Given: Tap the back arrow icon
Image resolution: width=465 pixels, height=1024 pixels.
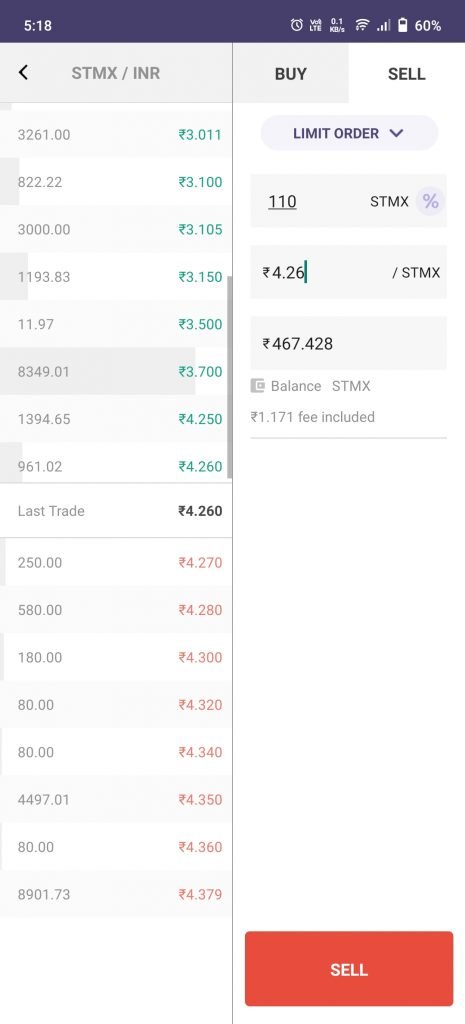Looking at the screenshot, I should pos(24,72).
